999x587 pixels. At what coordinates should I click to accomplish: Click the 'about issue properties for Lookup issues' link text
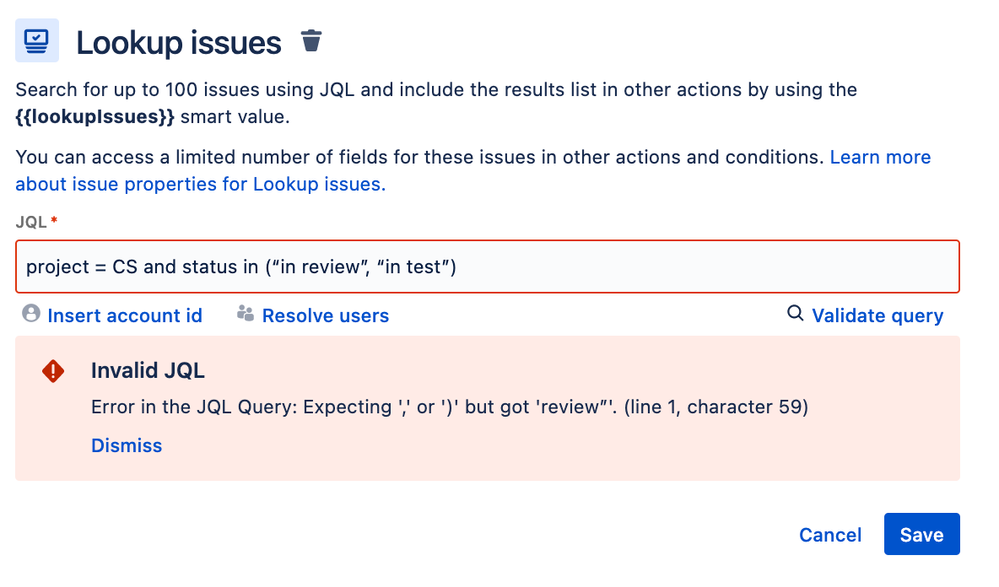click(201, 184)
